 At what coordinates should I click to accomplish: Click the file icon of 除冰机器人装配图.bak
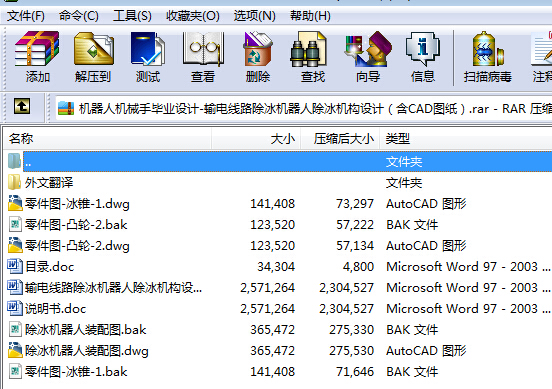point(15,329)
